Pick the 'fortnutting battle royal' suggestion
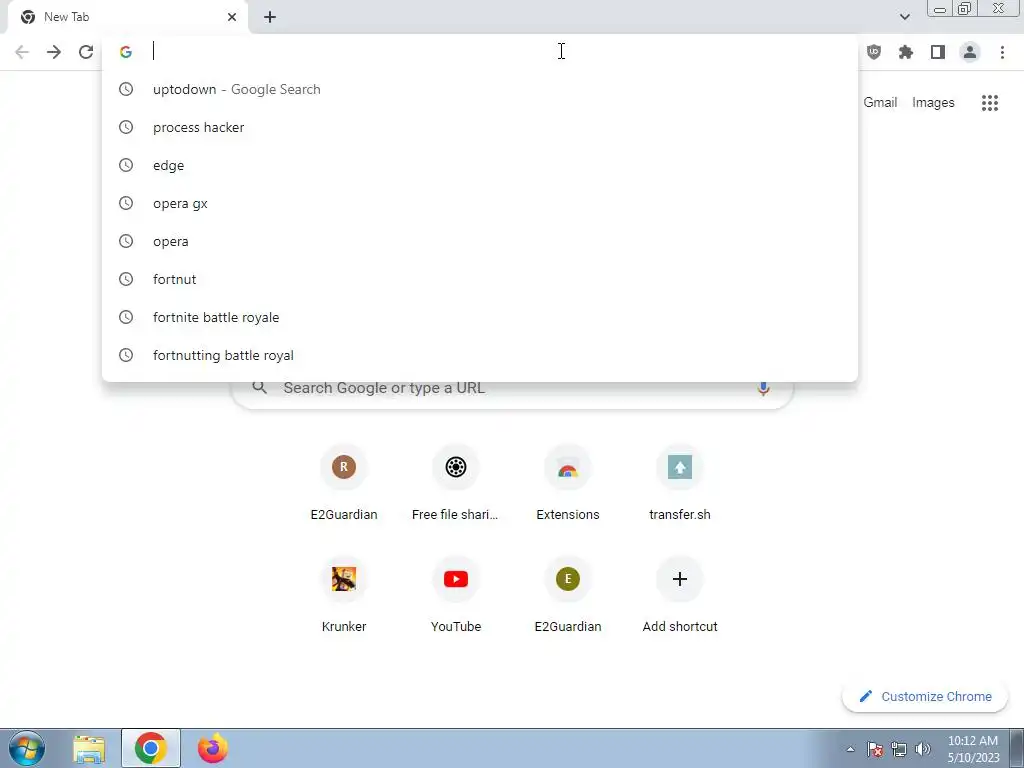 point(480,355)
